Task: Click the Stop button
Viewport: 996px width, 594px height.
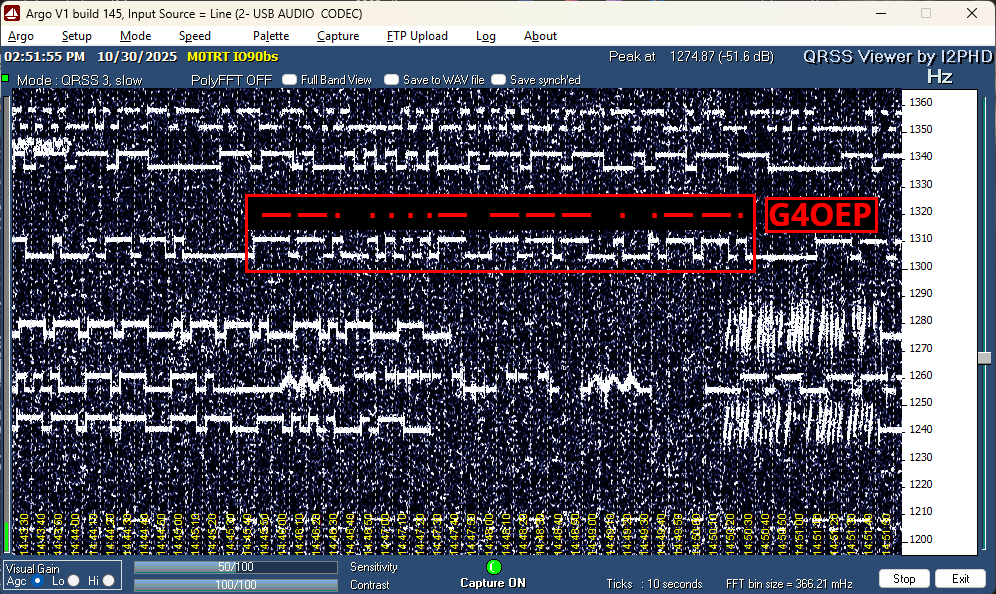Action: click(x=904, y=579)
